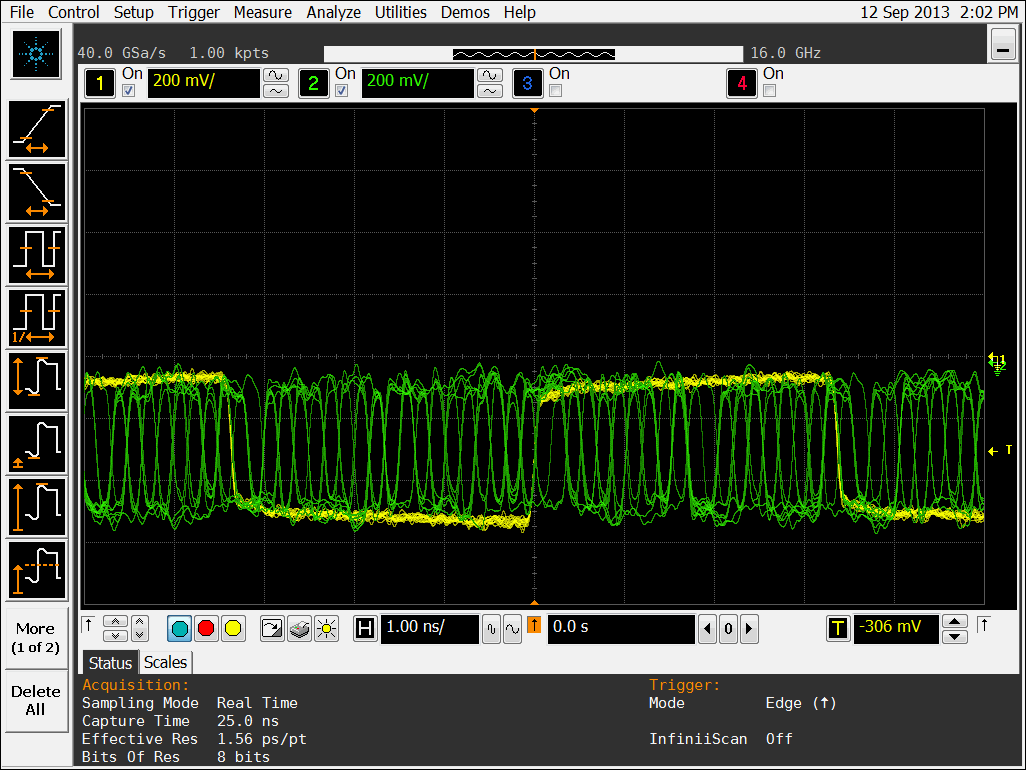1026x770 pixels.
Task: Select the fall time measurement icon
Action: point(37,192)
